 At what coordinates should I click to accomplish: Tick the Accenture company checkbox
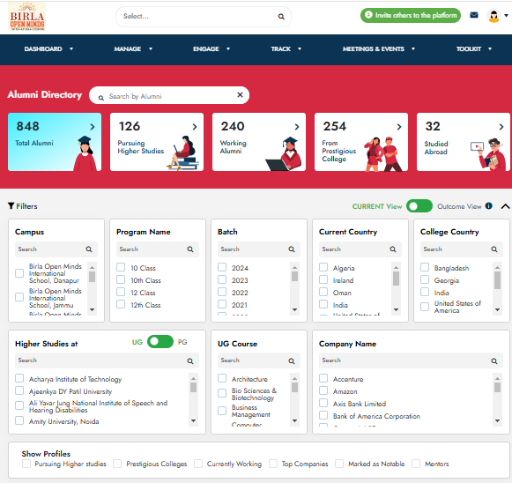pos(324,378)
